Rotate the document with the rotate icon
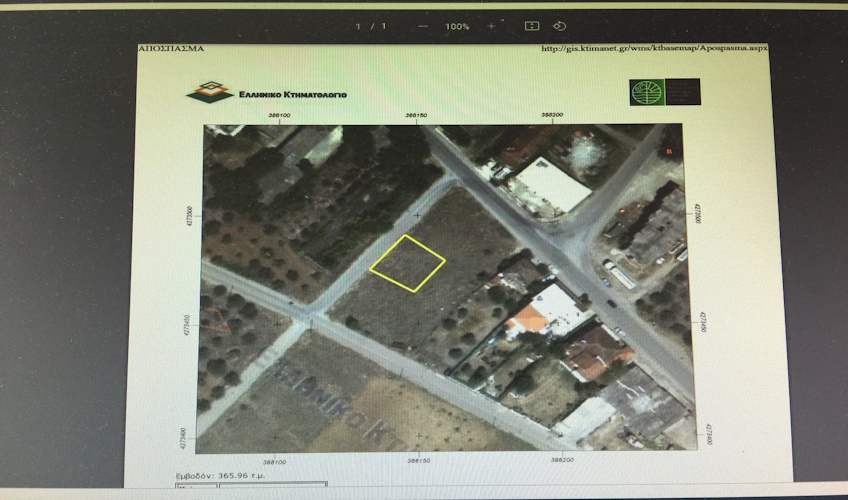 tap(560, 26)
